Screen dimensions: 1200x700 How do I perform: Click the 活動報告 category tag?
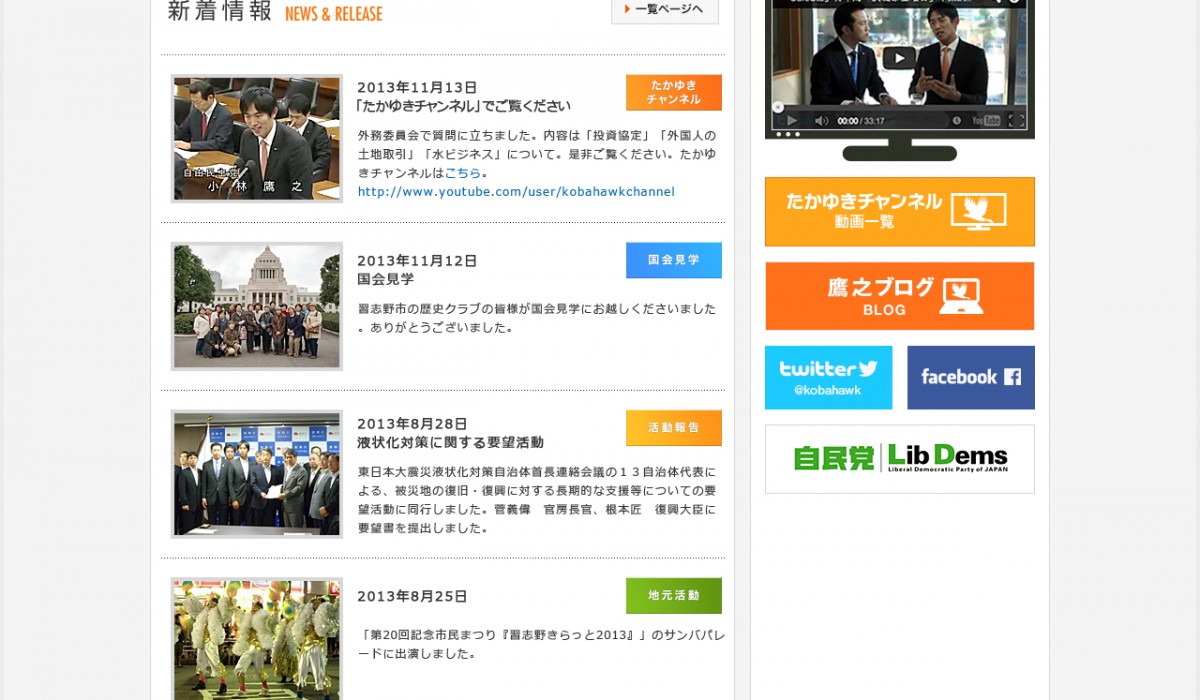(674, 428)
